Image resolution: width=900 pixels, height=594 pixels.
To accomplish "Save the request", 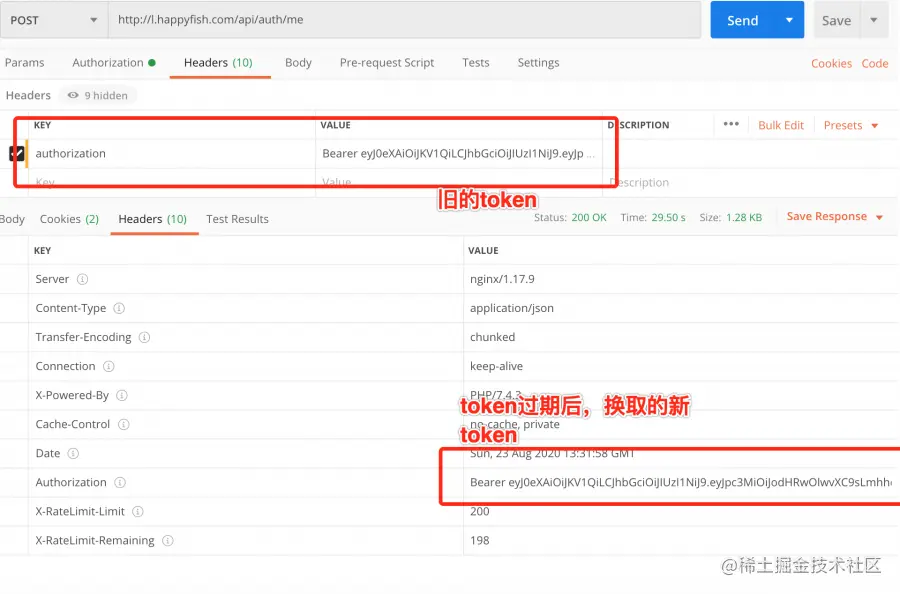I will coord(836,21).
